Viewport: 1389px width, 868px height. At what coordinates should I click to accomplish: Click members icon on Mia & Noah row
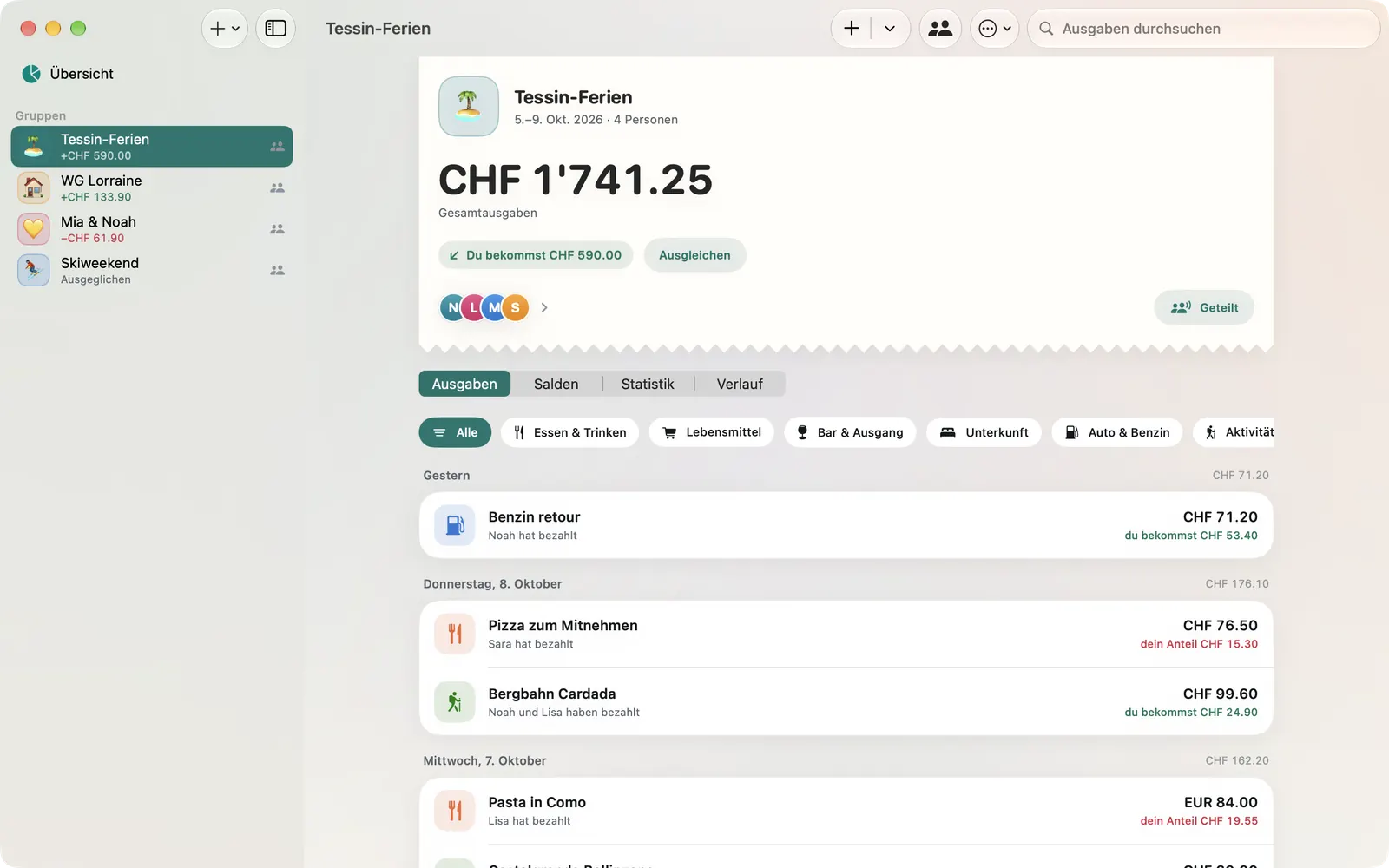pyautogui.click(x=277, y=229)
